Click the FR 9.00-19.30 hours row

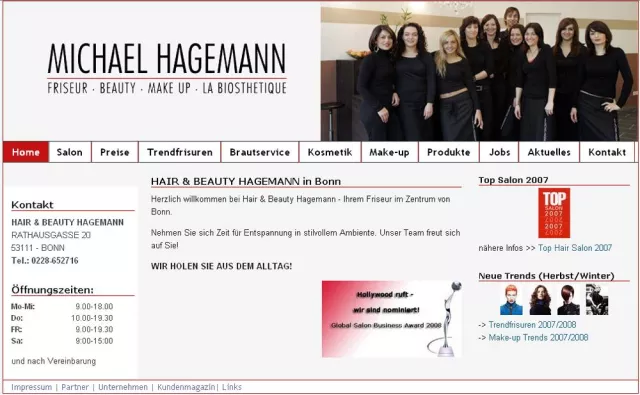coord(62,329)
